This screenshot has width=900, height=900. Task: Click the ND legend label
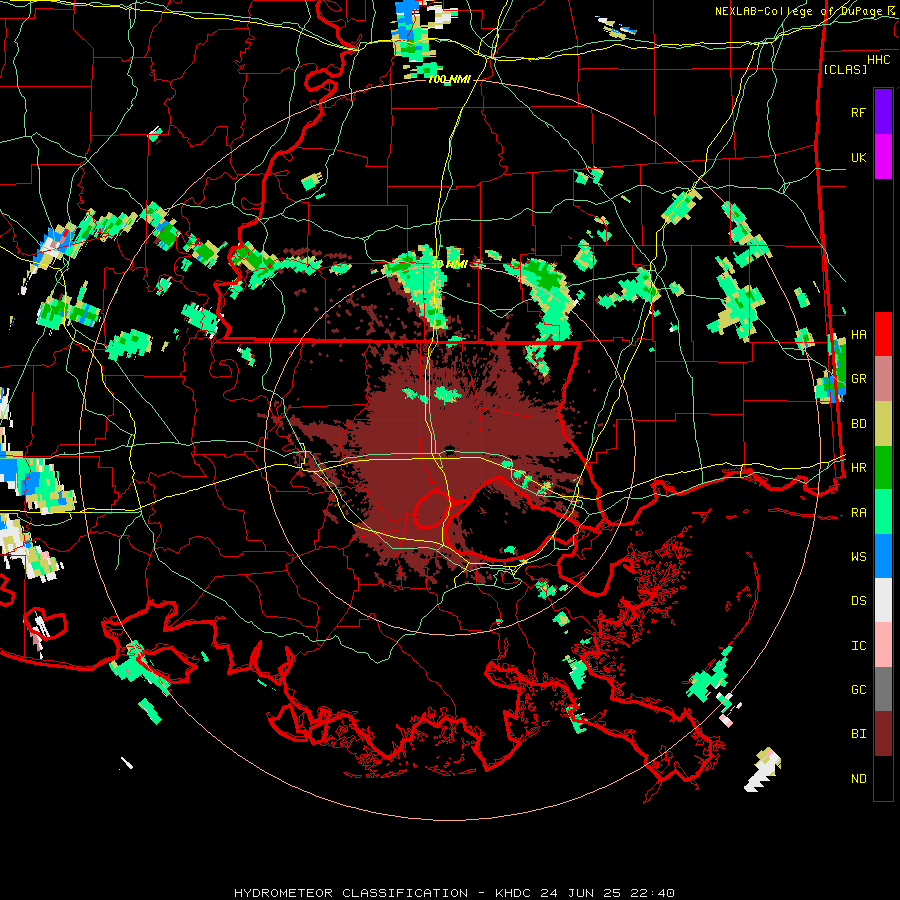[x=858, y=779]
